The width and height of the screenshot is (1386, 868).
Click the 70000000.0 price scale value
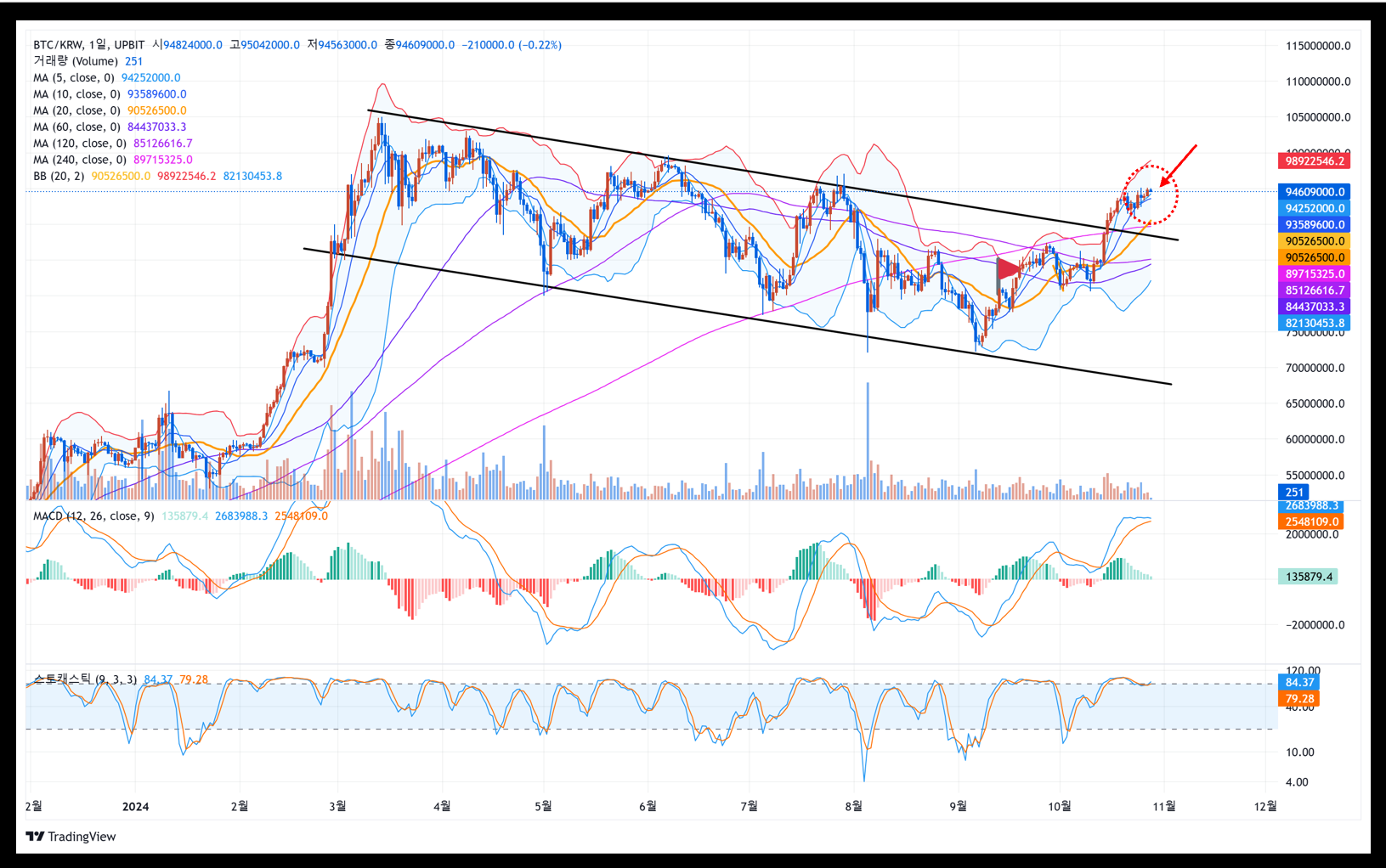point(1315,368)
